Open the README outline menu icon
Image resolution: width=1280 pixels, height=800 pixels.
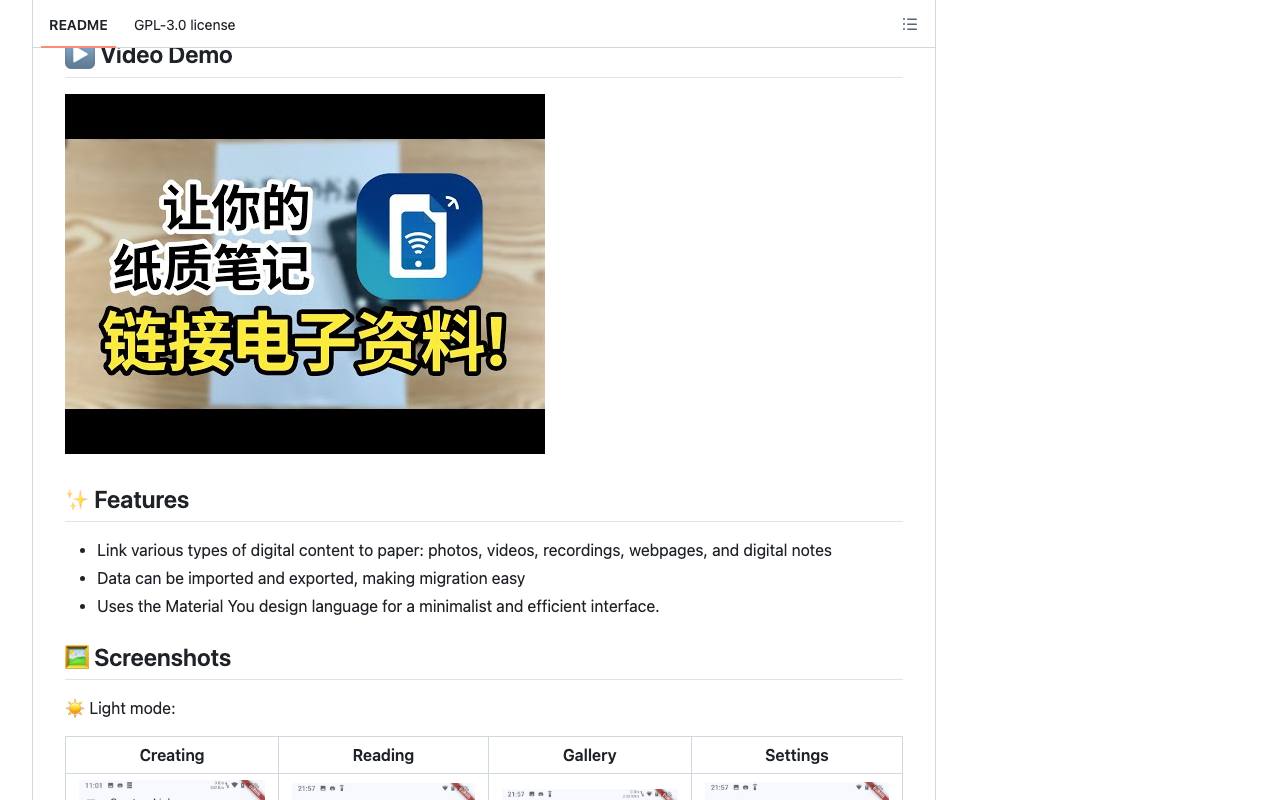coord(910,24)
